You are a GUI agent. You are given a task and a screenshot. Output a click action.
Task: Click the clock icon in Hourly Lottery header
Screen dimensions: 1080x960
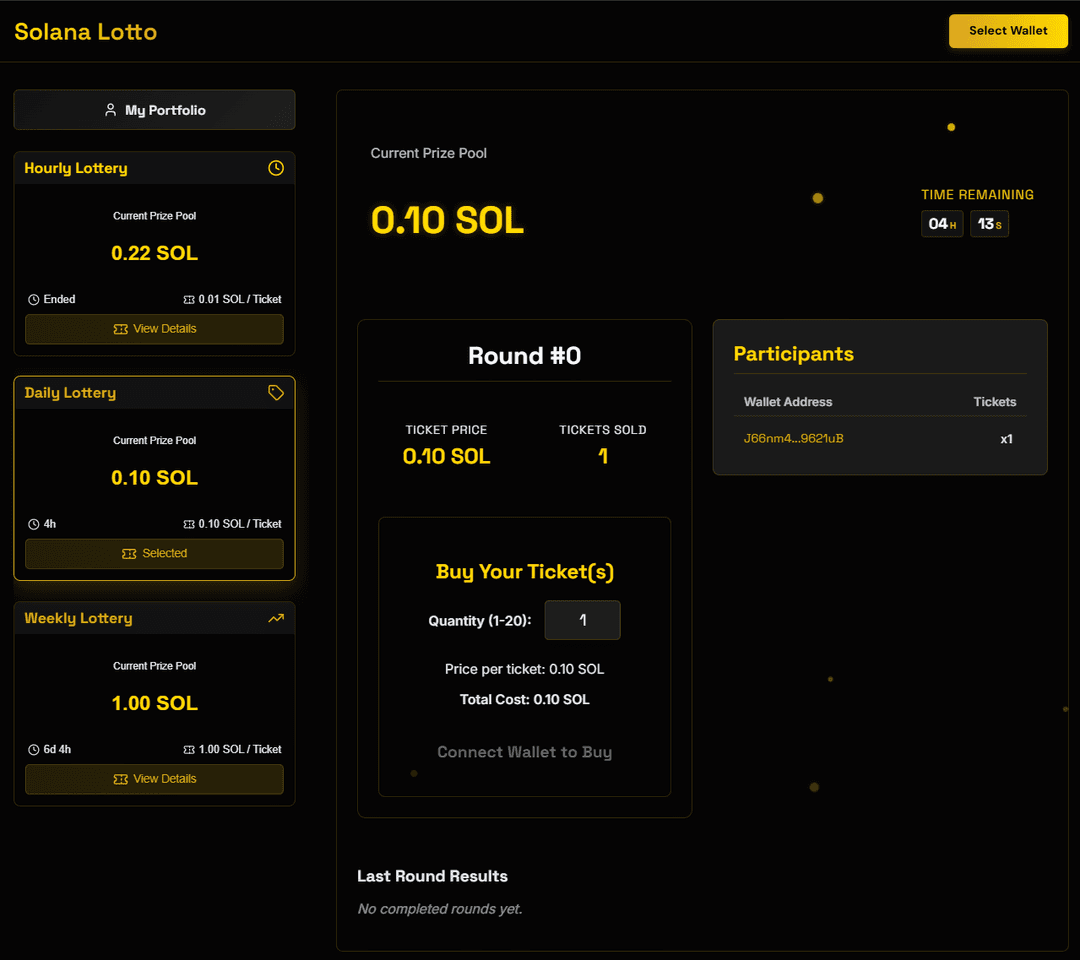(276, 168)
